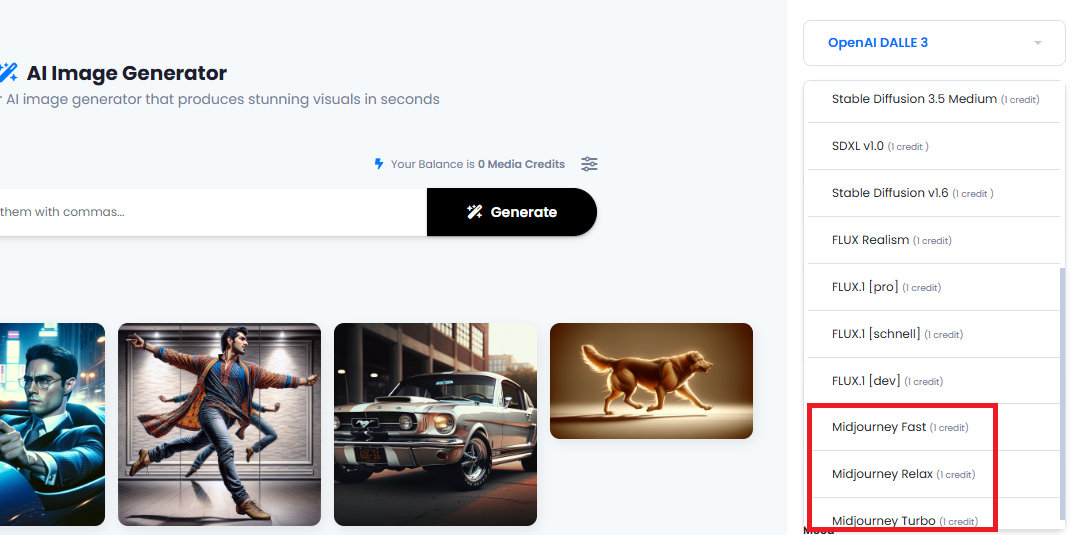Viewport: 1075px width, 535px height.
Task: Focus the prompt keywords input field
Action: click(x=213, y=212)
